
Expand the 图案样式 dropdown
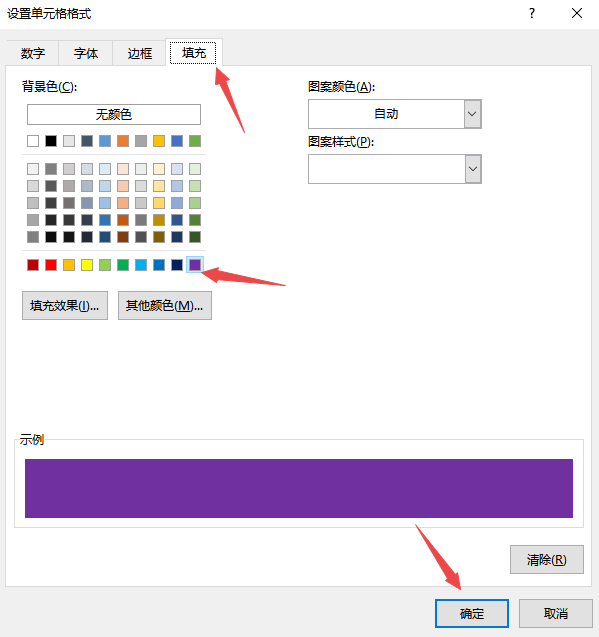pos(473,169)
